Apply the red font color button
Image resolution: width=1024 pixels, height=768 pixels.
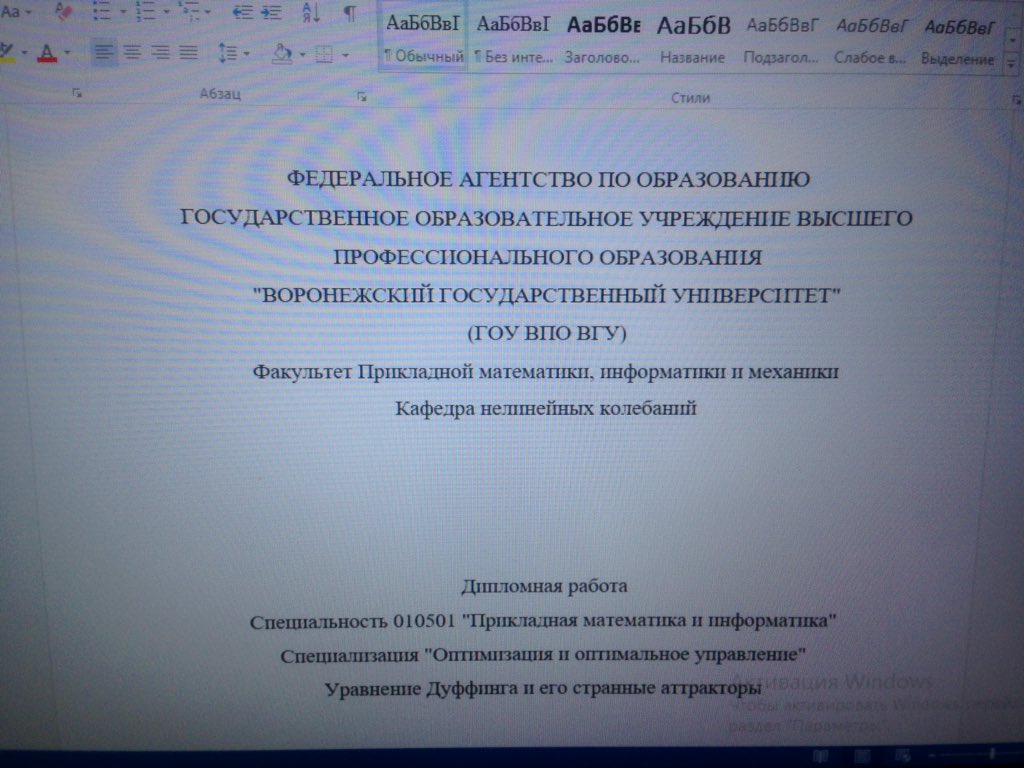[x=47, y=52]
